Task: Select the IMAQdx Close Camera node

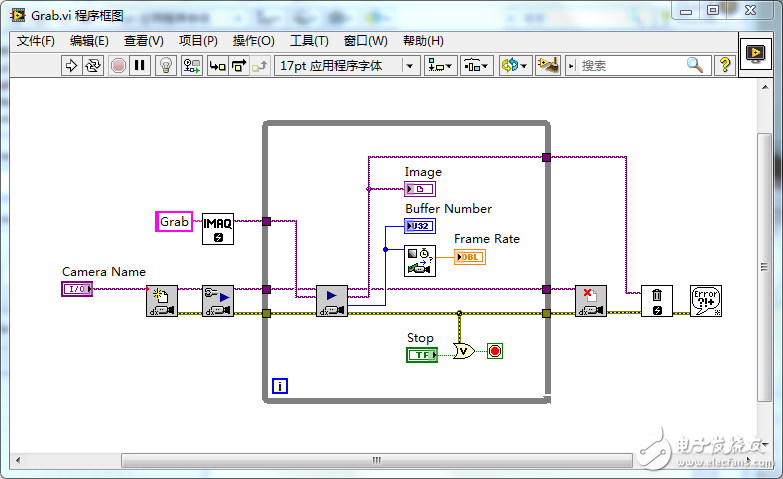Action: tap(591, 301)
